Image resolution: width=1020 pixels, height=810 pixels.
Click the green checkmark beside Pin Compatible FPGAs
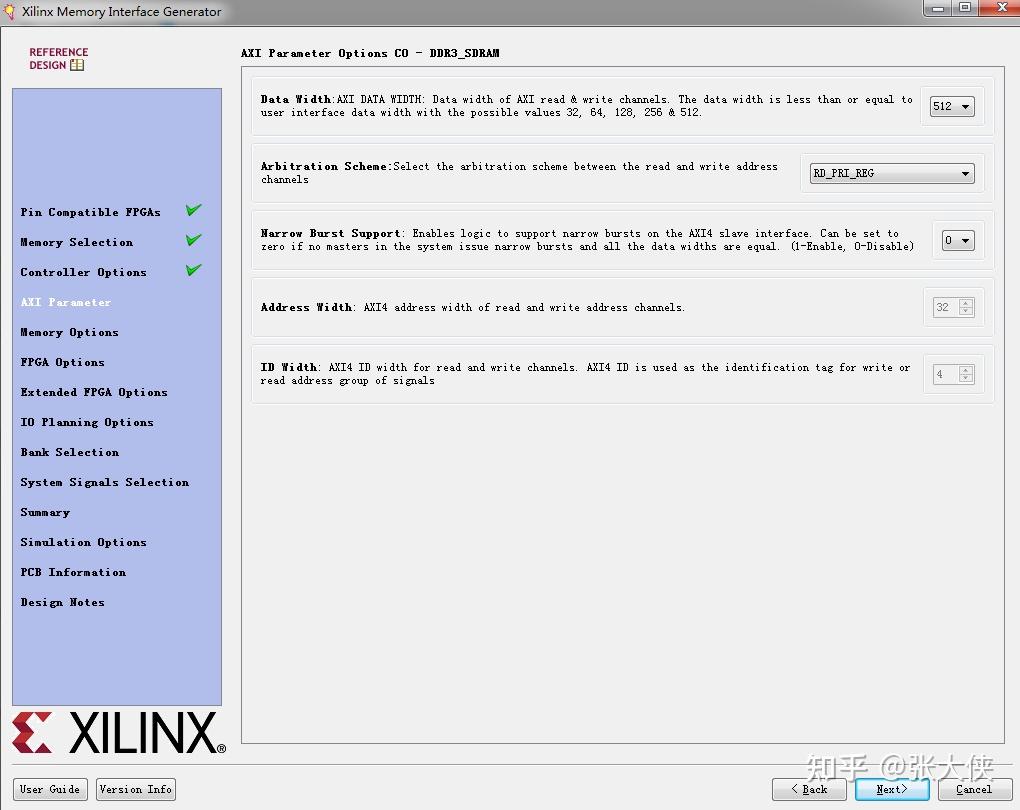[193, 210]
